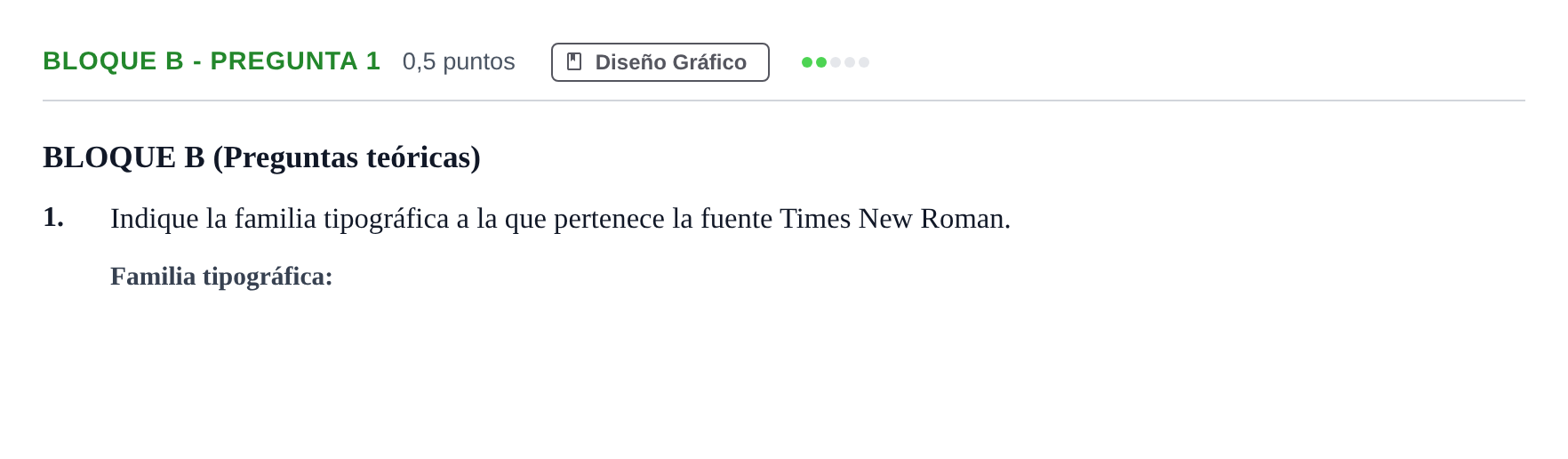
Task: Open the Diseño Gráfico subject tag
Action: click(x=660, y=62)
